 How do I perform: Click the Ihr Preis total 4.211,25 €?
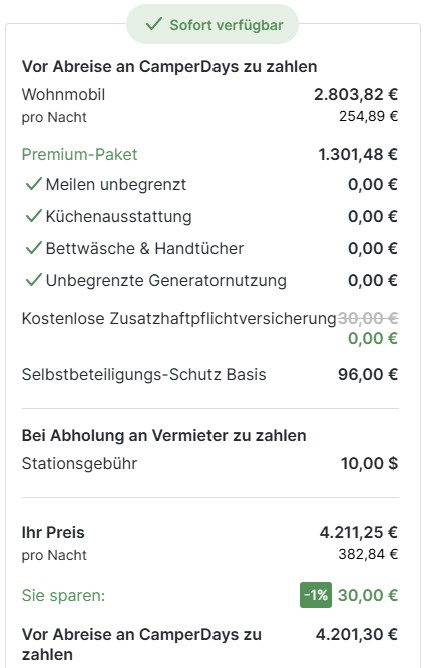358,532
